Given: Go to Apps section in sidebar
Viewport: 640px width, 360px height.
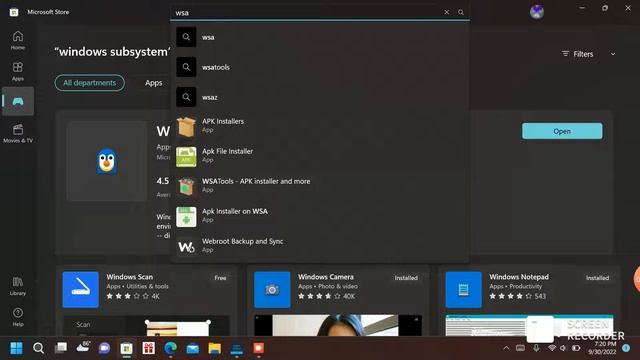Looking at the screenshot, I should click(18, 71).
